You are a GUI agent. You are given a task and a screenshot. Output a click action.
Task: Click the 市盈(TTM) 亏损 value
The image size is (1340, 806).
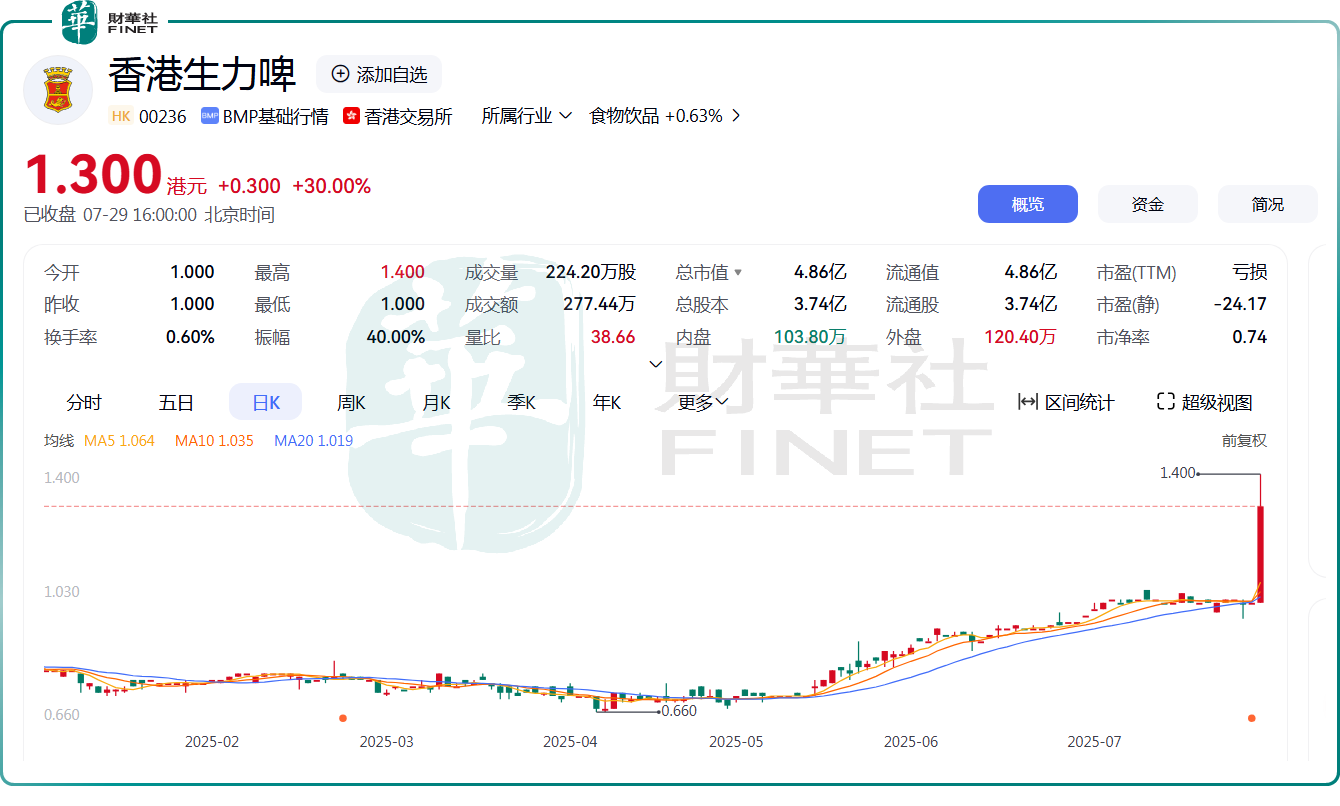(1250, 272)
